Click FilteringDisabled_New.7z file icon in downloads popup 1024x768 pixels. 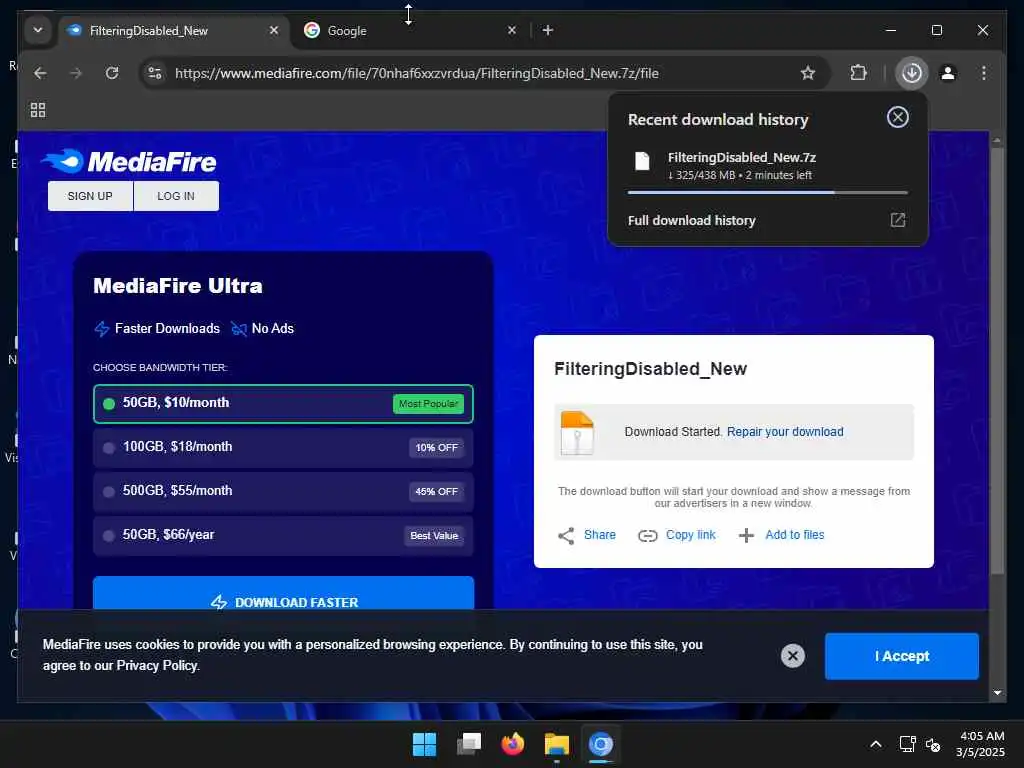643,161
